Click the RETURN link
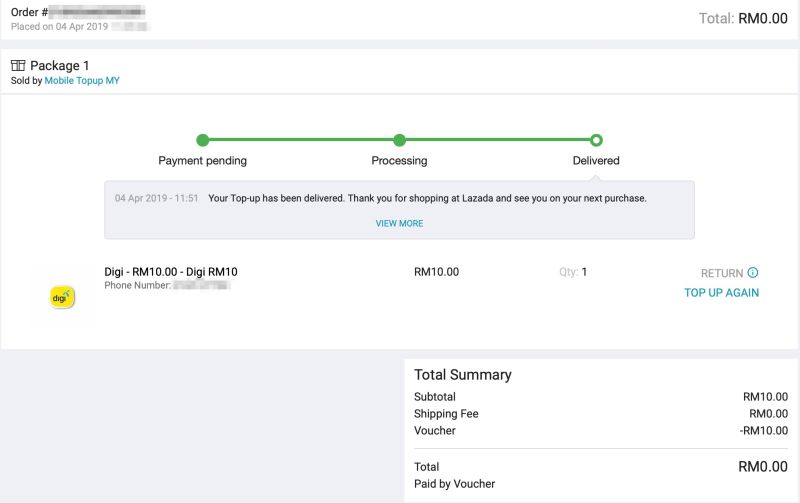 (722, 273)
